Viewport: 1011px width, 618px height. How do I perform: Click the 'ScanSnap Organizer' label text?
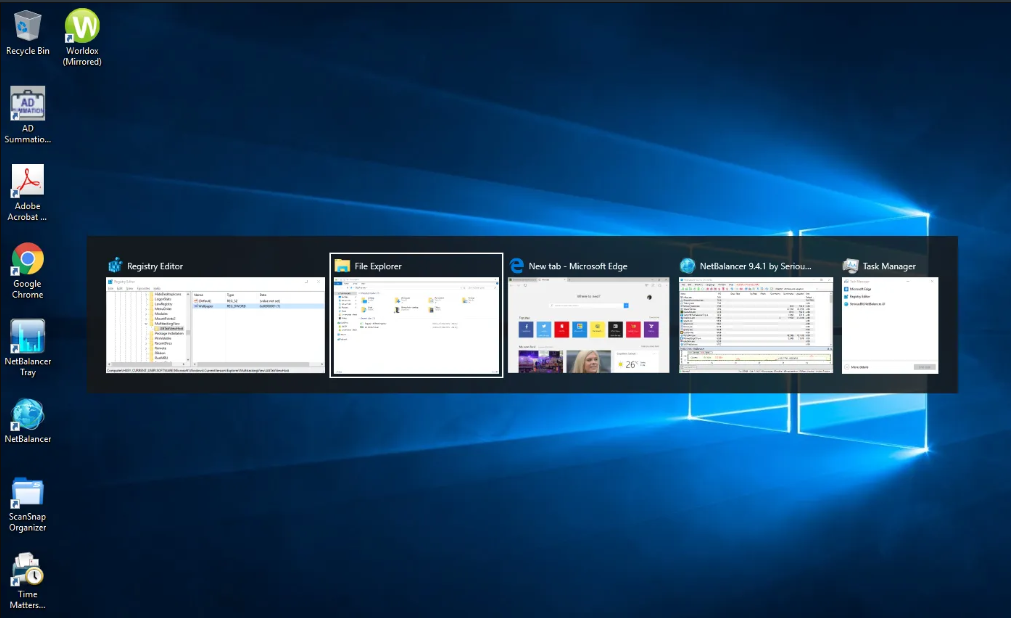point(28,522)
